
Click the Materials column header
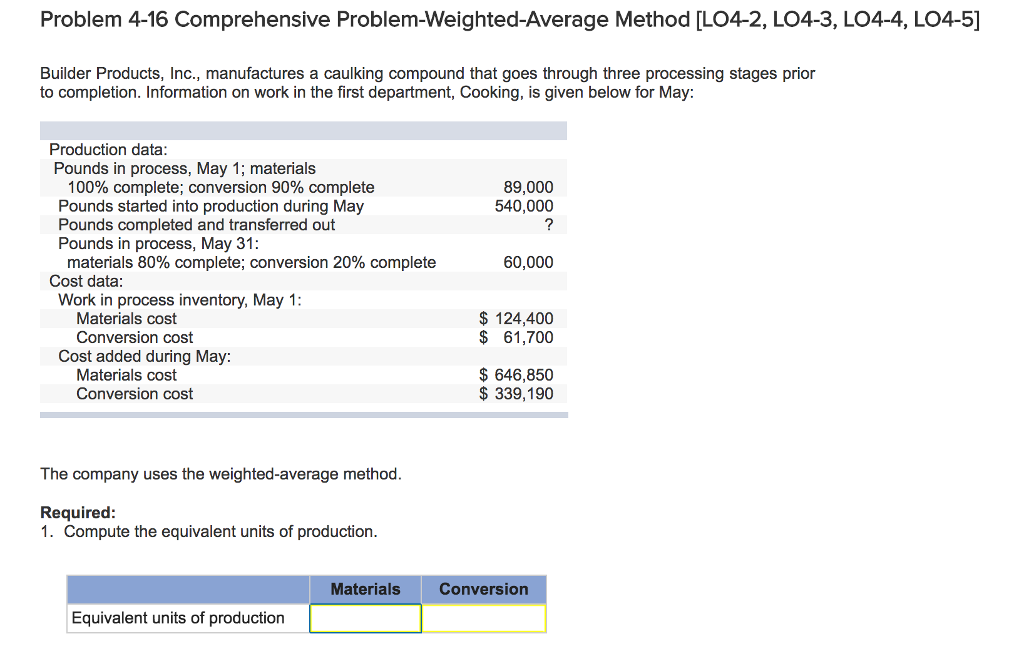coord(365,589)
